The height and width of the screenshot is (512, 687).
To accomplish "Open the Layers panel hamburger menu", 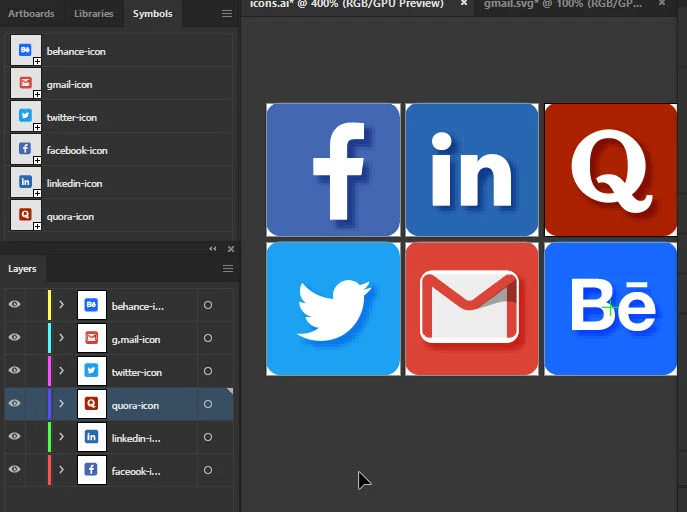I will coord(228,268).
